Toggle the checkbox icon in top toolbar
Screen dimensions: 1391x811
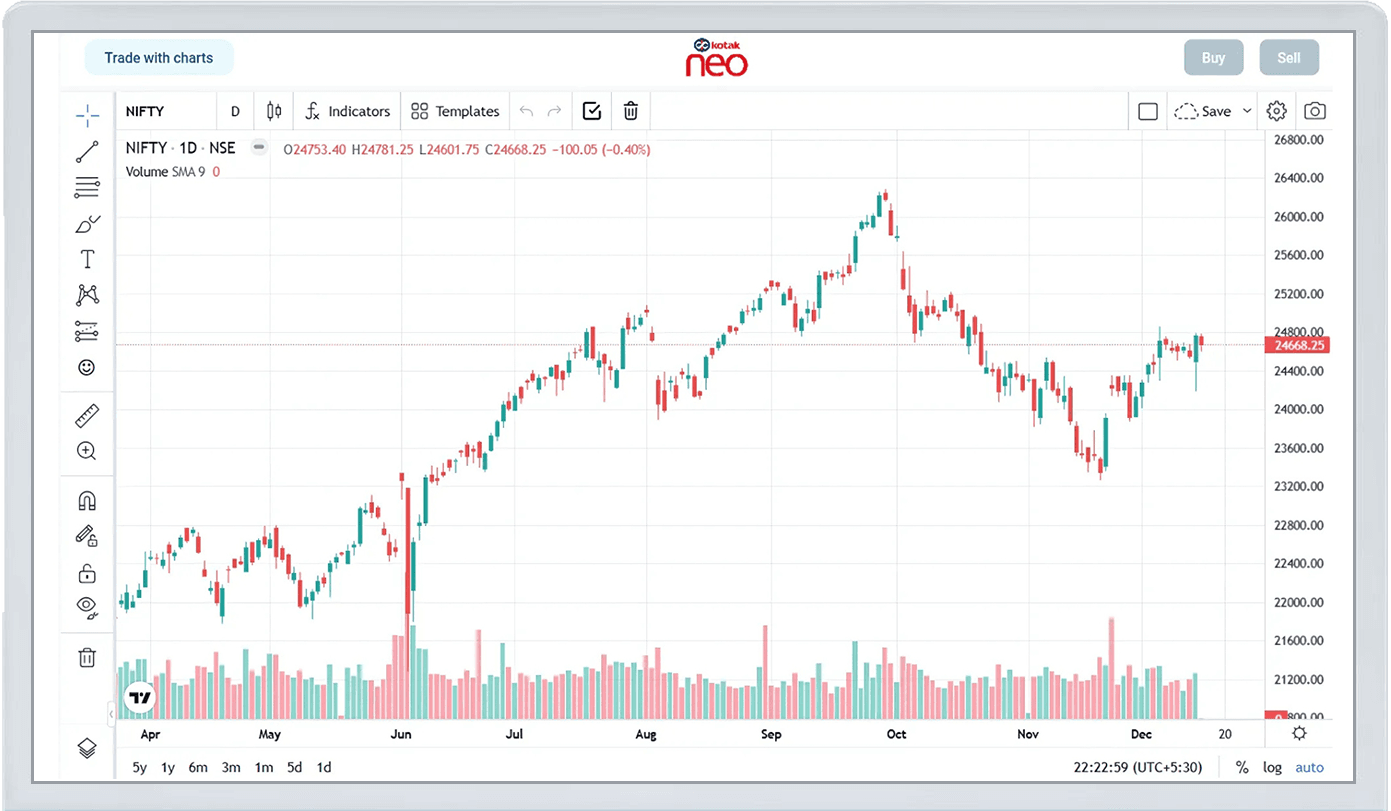pos(591,111)
